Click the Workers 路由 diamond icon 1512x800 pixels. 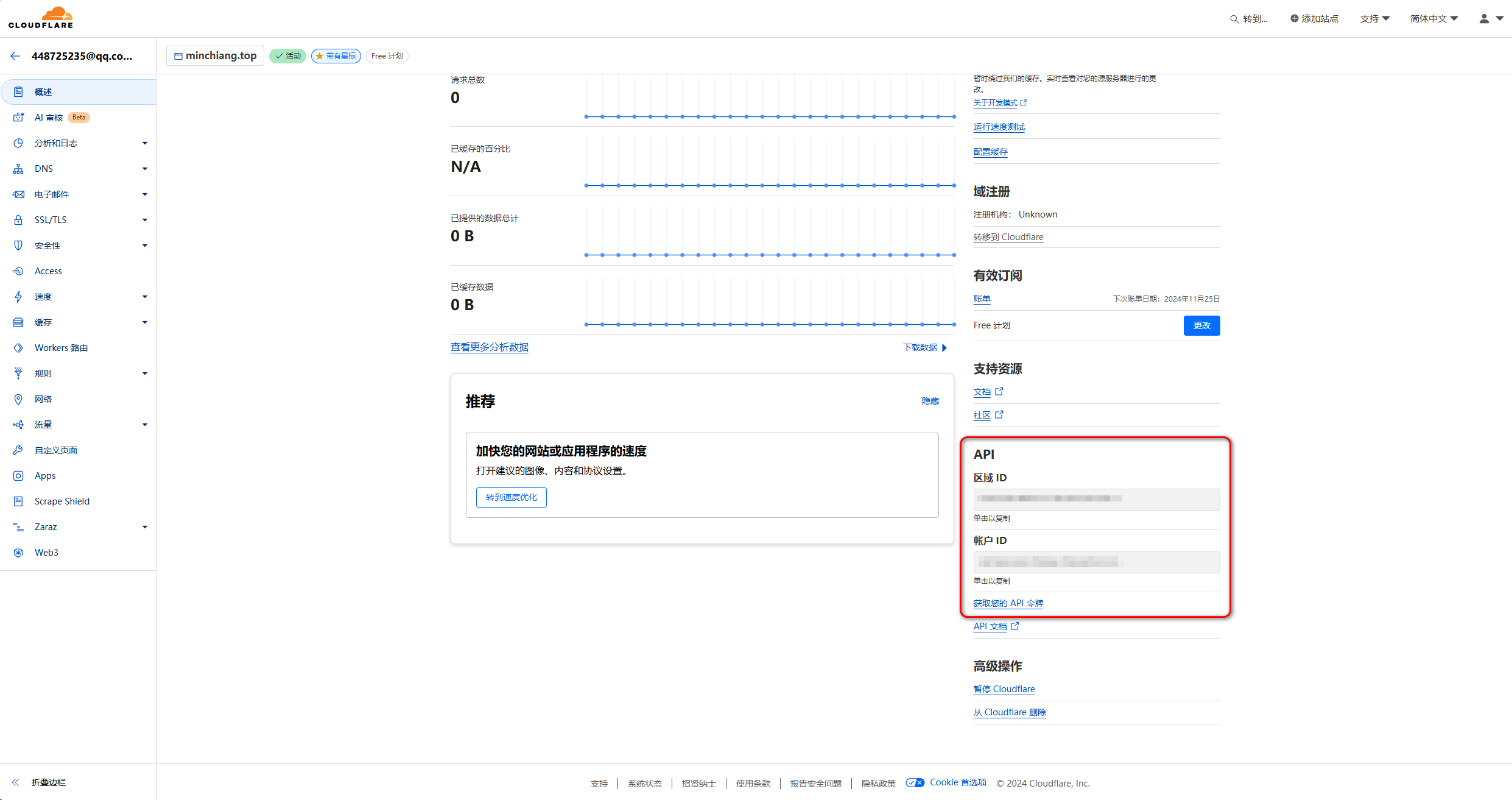click(x=18, y=348)
